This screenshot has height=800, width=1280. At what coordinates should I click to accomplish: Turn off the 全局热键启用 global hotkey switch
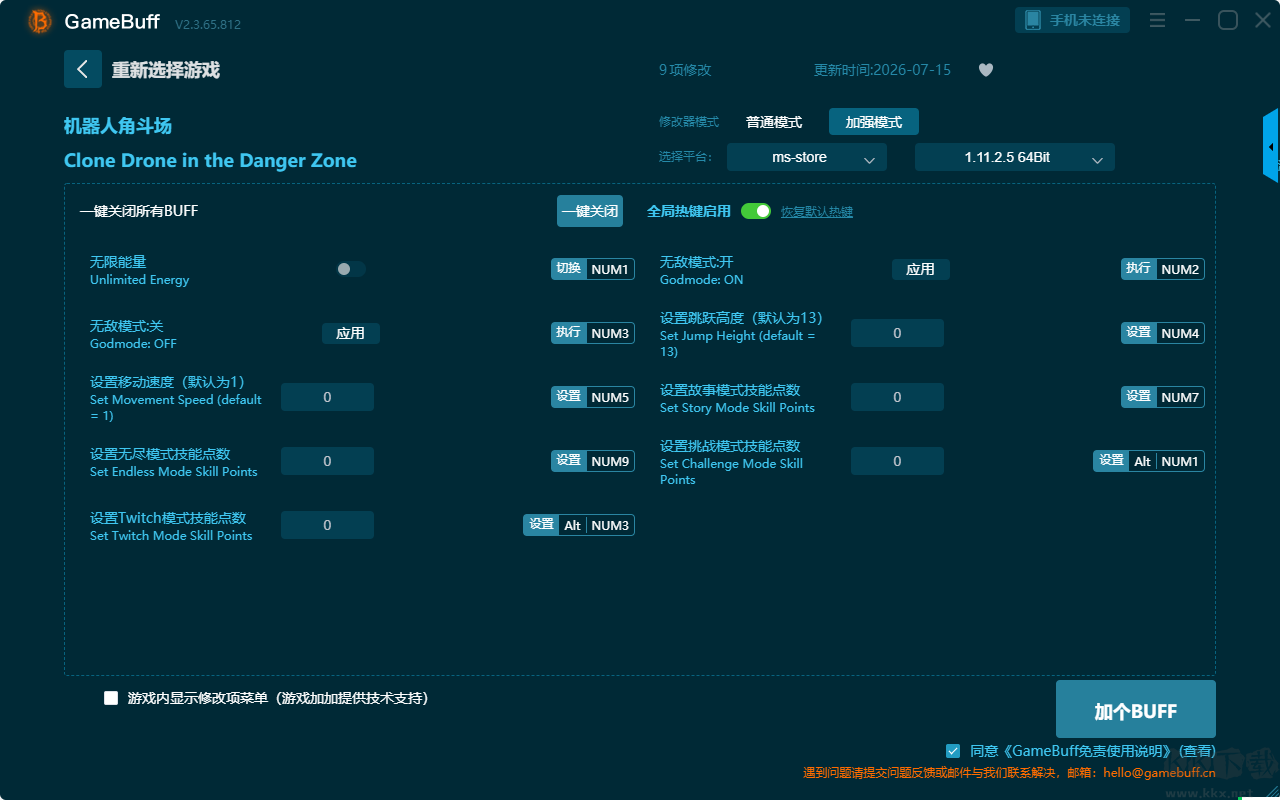[x=756, y=211]
